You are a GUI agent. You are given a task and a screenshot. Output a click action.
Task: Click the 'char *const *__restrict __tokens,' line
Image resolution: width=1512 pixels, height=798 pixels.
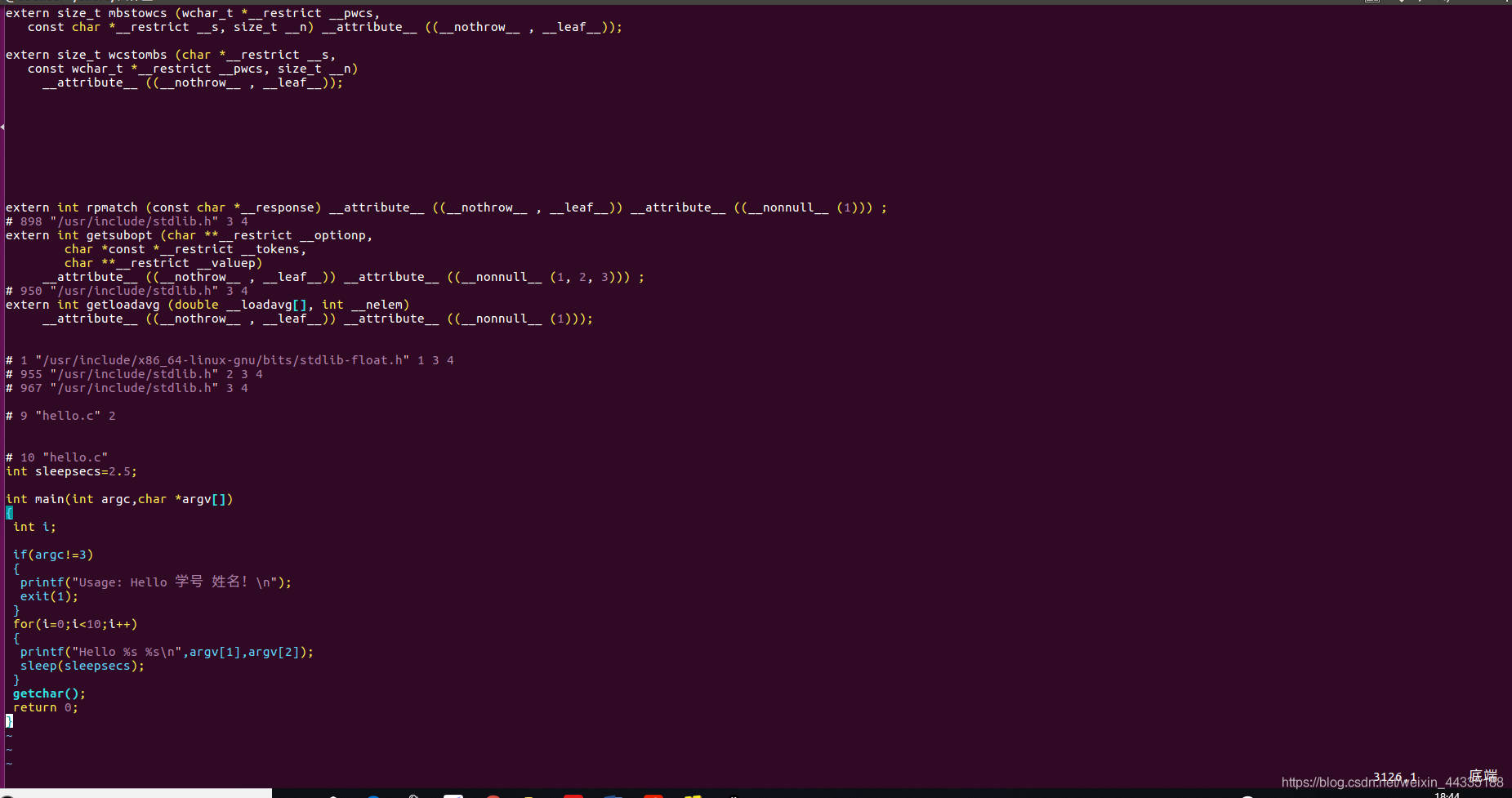point(185,249)
